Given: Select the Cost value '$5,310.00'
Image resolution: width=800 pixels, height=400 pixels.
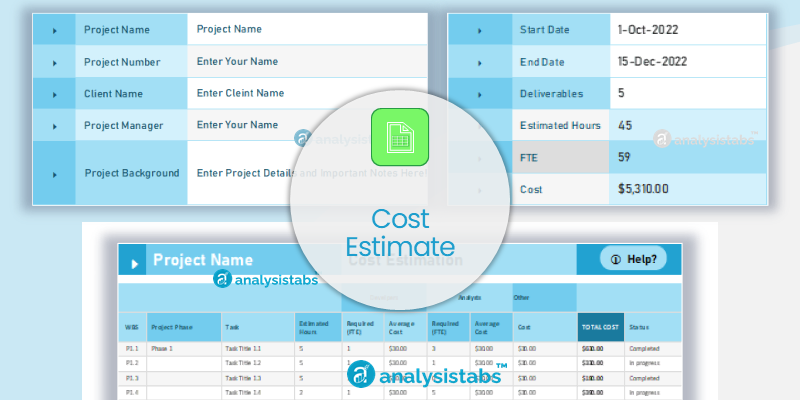Looking at the screenshot, I should click(688, 189).
